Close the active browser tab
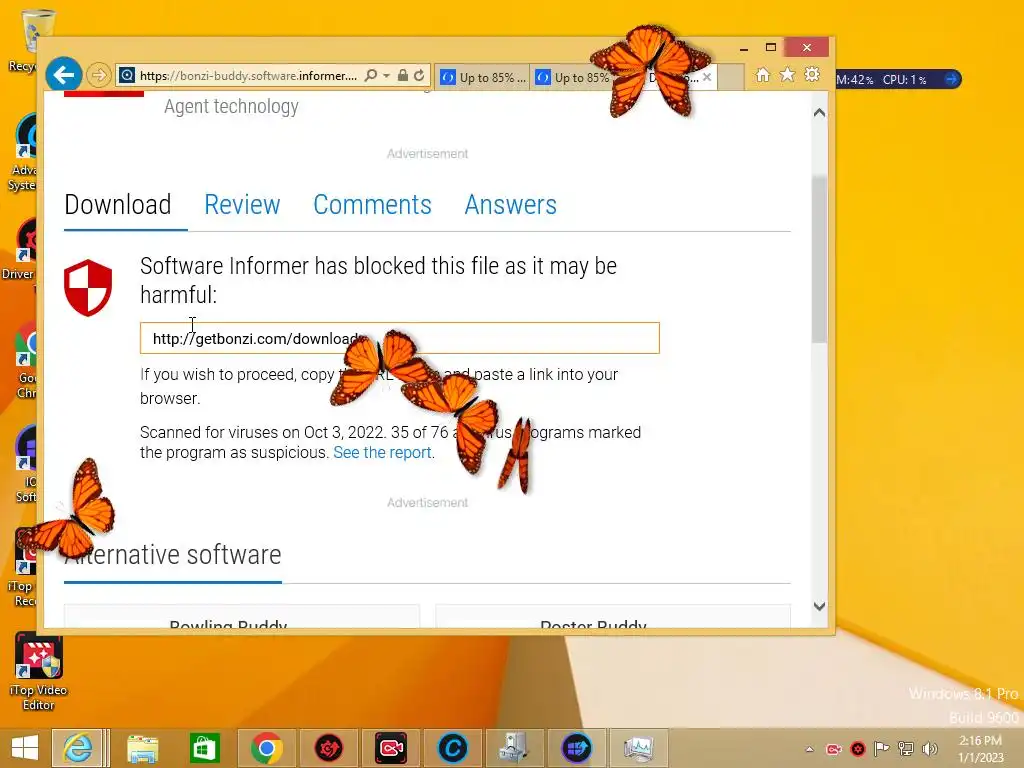Viewport: 1024px width, 768px height. point(707,77)
